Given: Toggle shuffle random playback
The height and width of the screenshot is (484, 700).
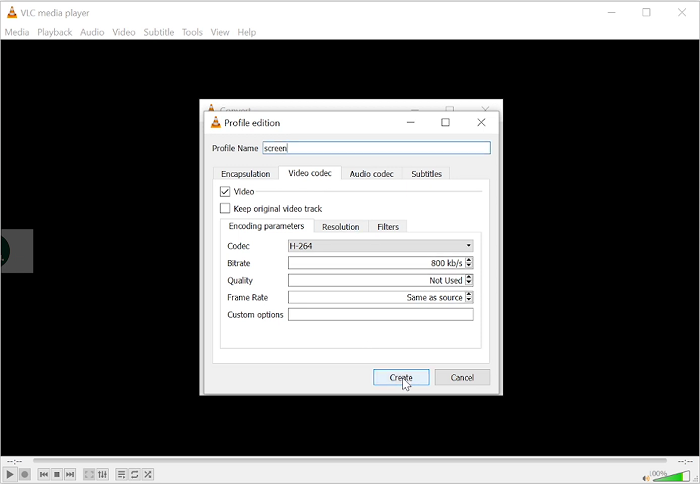Looking at the screenshot, I should (x=148, y=474).
